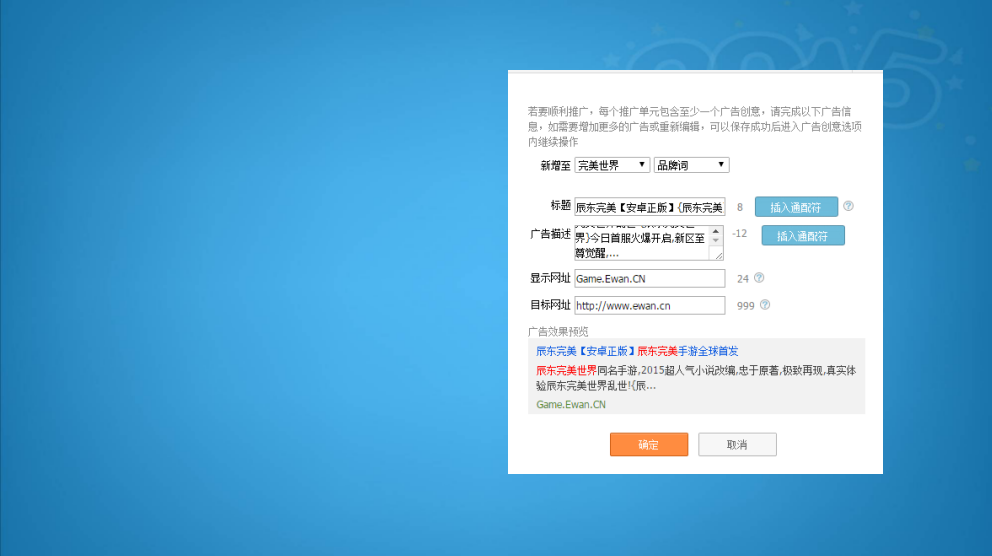Click the title character counter 8
This screenshot has height=556, width=992.
click(x=740, y=207)
